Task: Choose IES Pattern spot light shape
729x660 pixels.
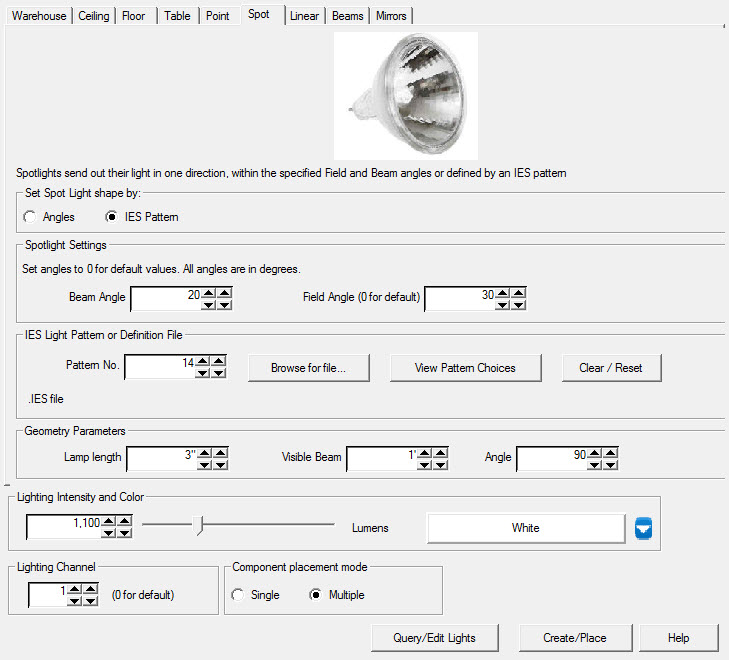Action: [x=112, y=217]
